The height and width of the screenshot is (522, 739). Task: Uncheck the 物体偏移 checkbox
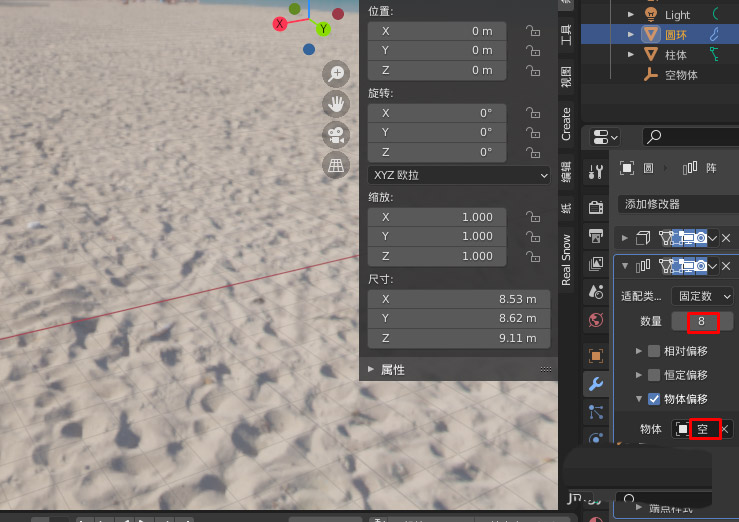point(654,399)
